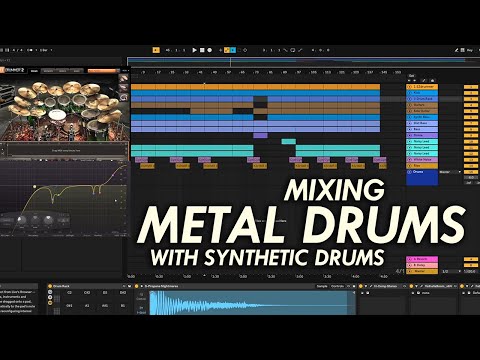Arm recording with the transport Record button
This screenshot has height=360, width=480.
coord(210,50)
